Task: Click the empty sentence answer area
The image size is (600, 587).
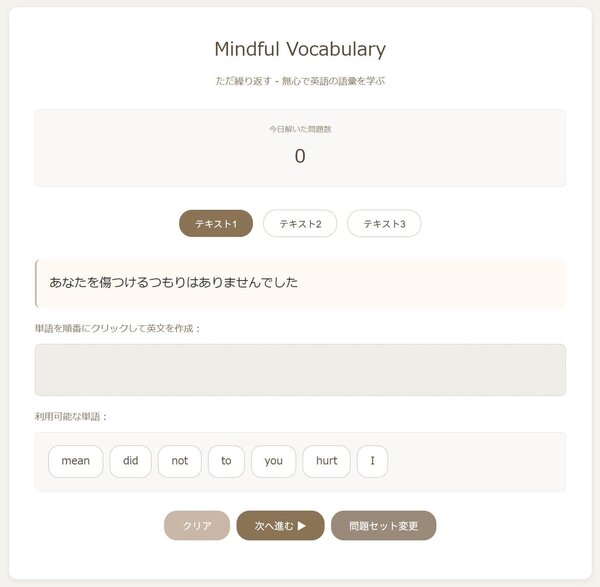Action: point(300,370)
